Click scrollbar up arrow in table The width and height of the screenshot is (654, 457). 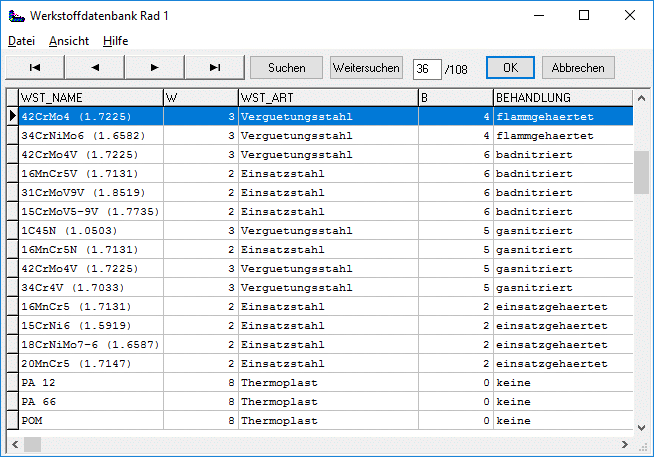point(641,97)
